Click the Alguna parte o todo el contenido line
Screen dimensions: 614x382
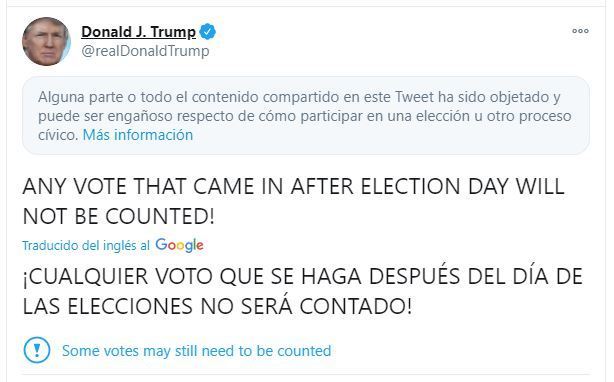pyautogui.click(x=300, y=97)
